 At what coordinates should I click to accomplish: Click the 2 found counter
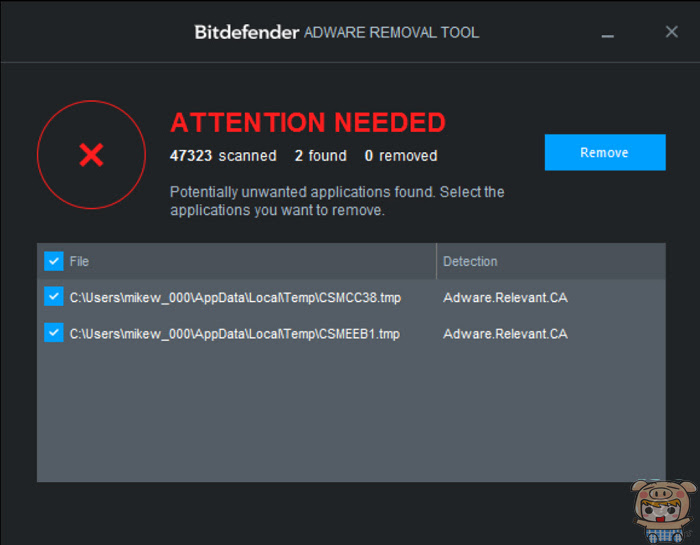320,155
